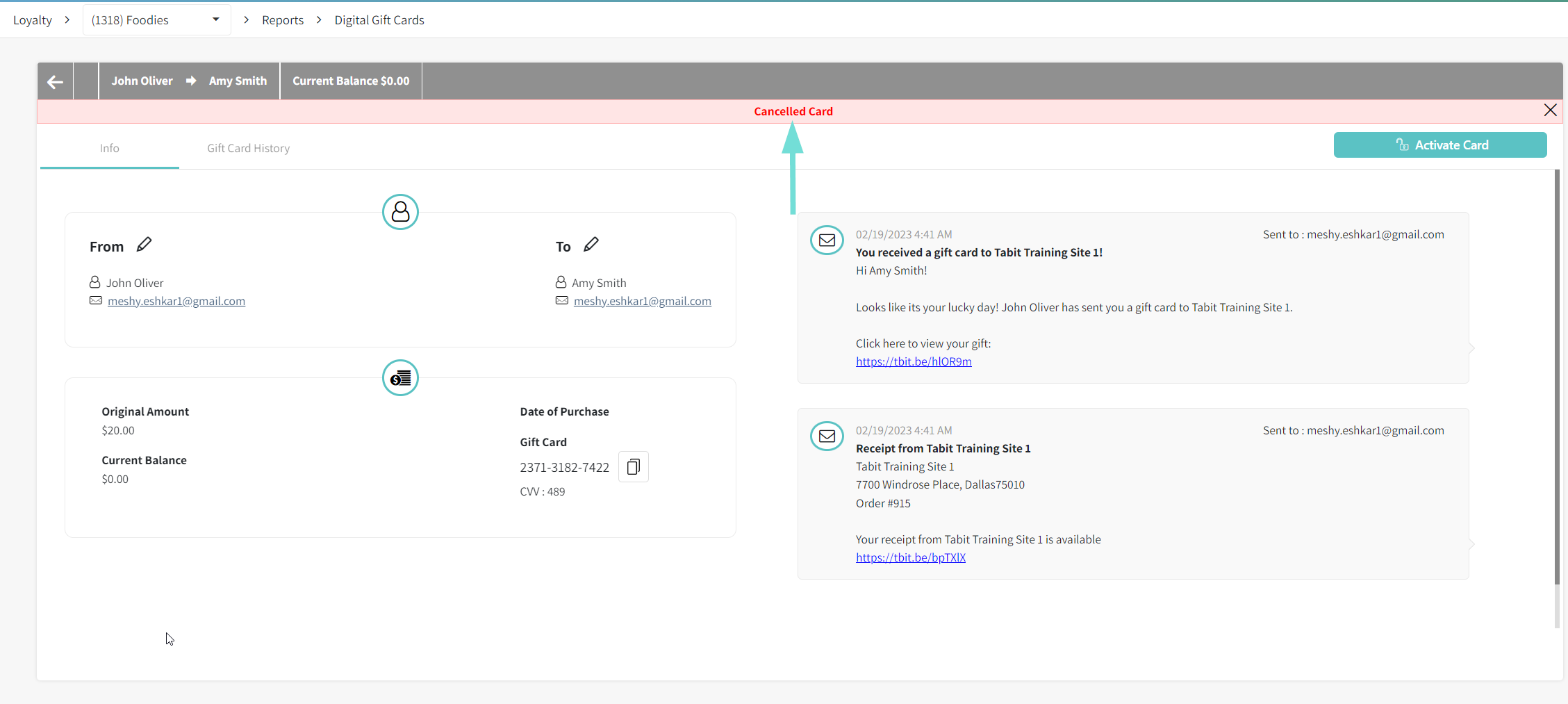
Task: Click the Gift Card label above the number
Action: tap(543, 442)
